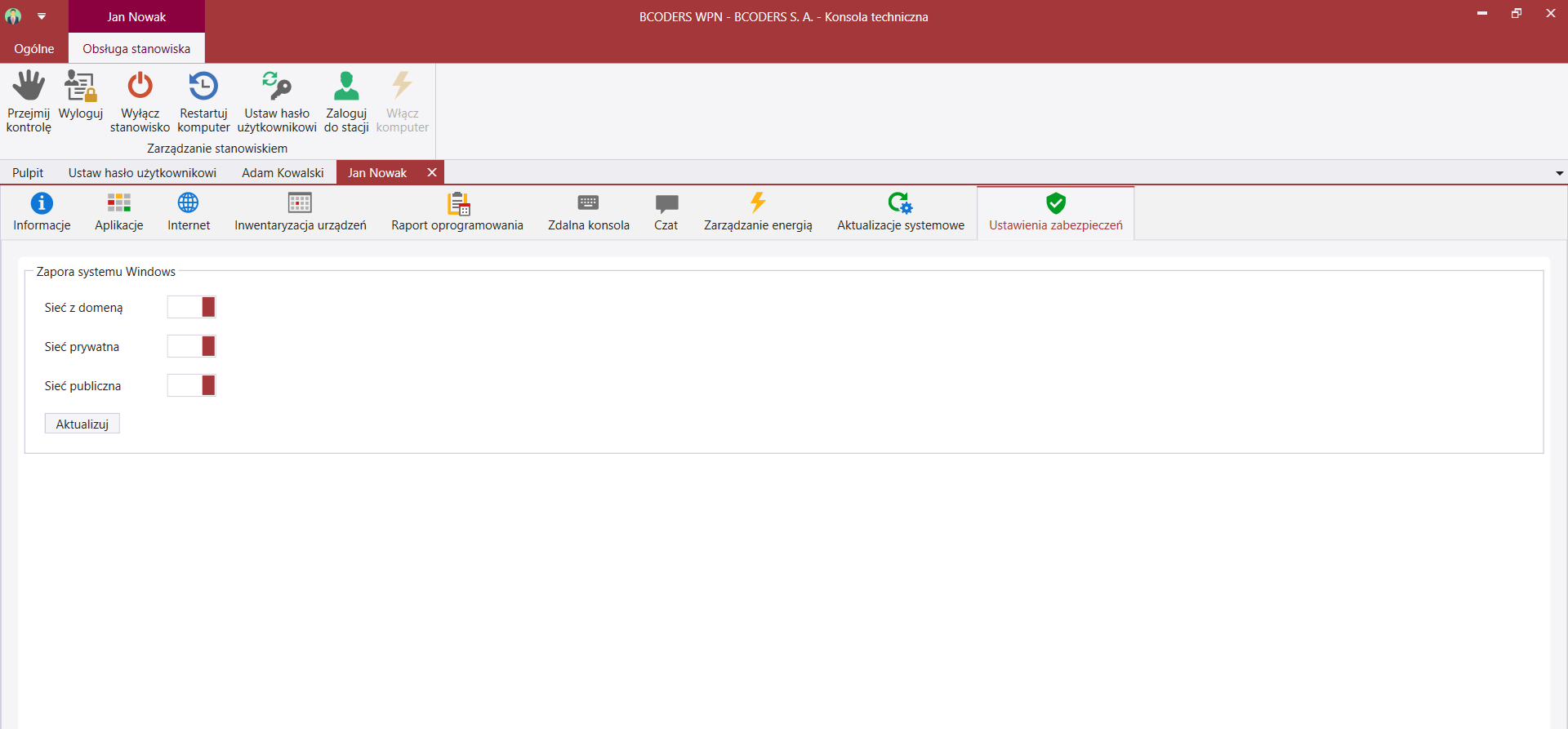Select the Jan Nowak context tab in title bar
The image size is (1568, 729).
136,16
